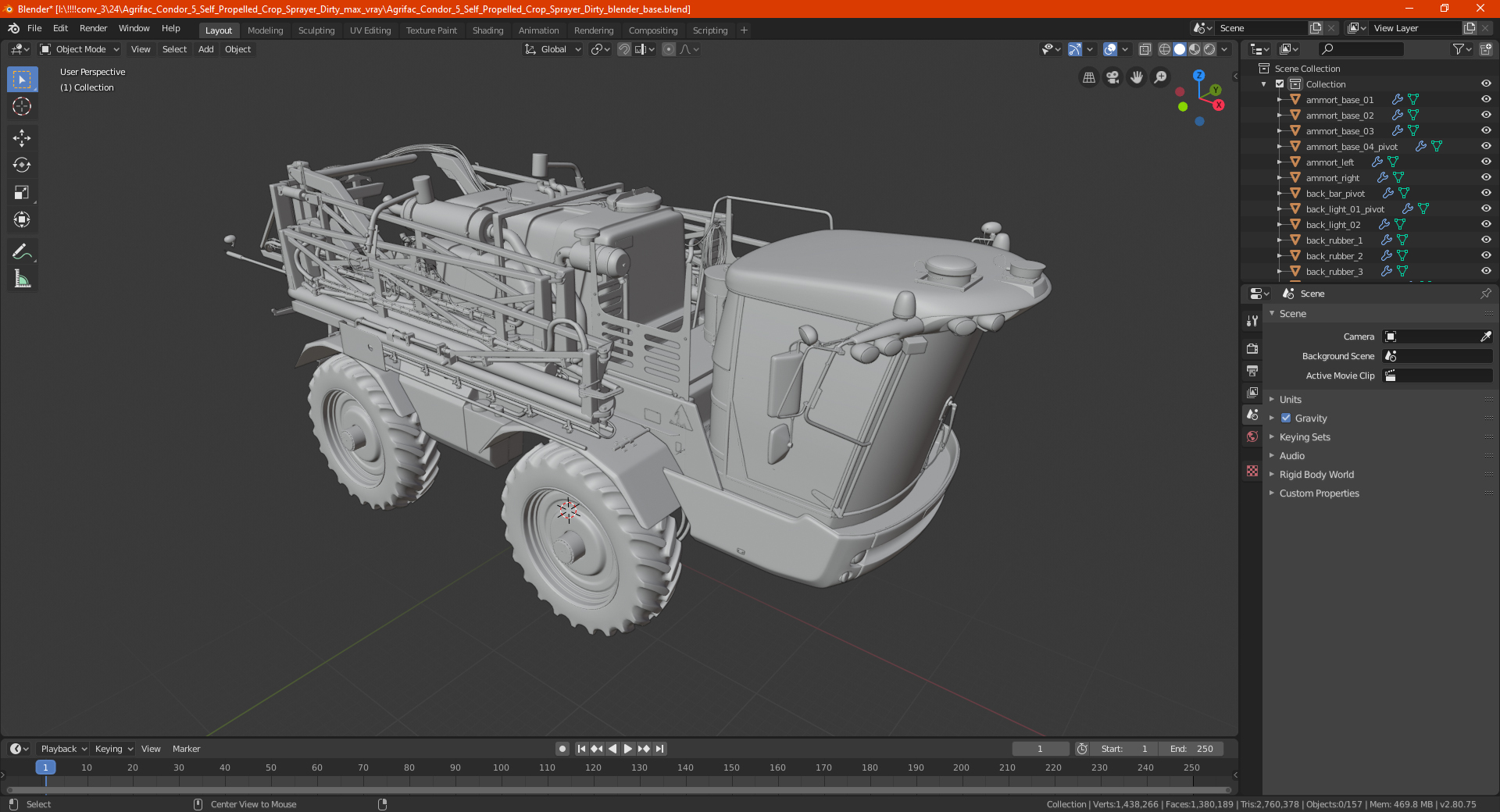
Task: Toggle proportional editing
Action: pyautogui.click(x=669, y=49)
